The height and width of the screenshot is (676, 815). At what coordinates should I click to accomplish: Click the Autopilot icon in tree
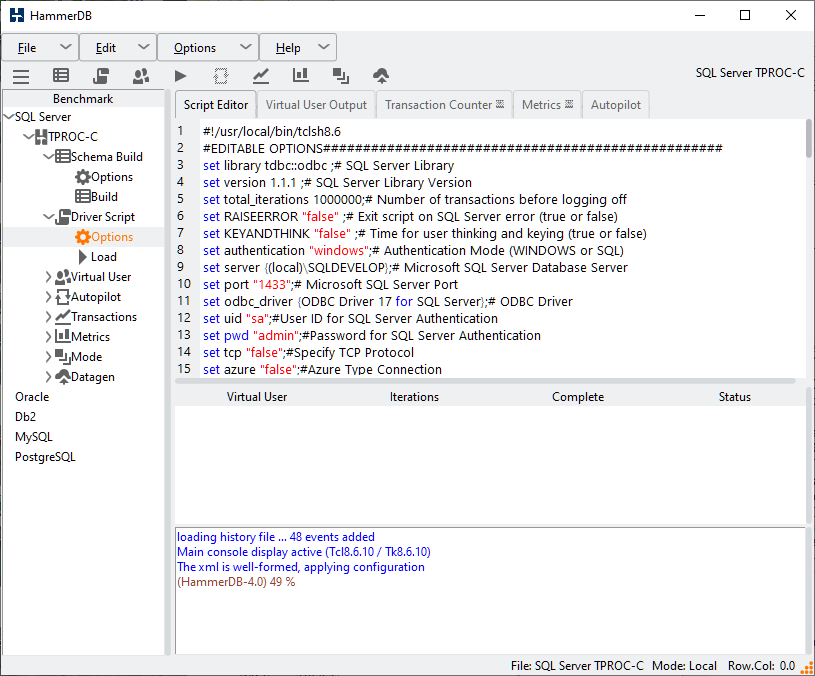pos(63,297)
